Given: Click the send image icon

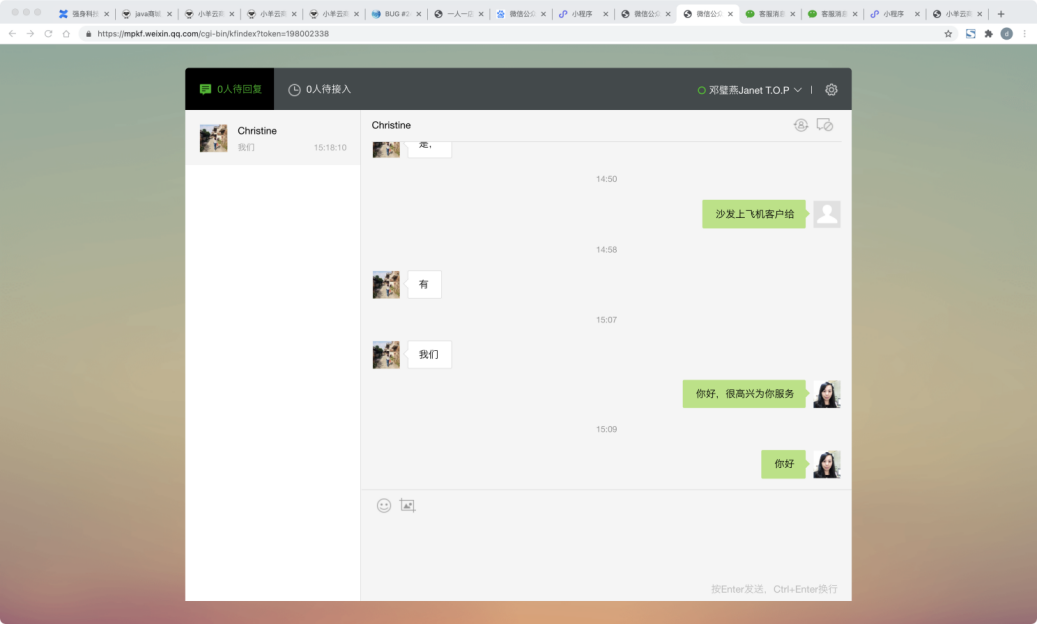Looking at the screenshot, I should click(407, 506).
